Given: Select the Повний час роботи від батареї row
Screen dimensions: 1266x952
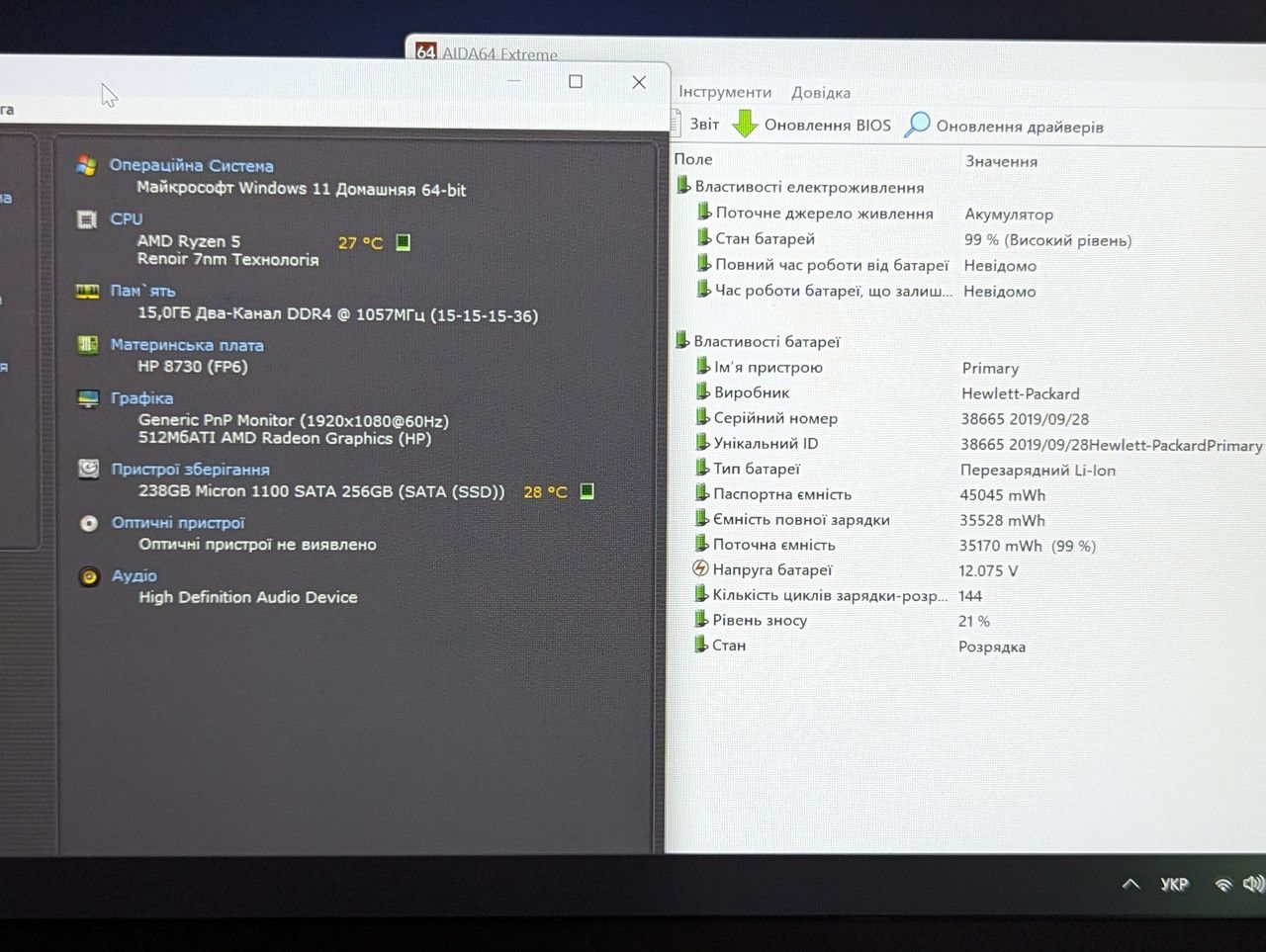Looking at the screenshot, I should click(969, 265).
